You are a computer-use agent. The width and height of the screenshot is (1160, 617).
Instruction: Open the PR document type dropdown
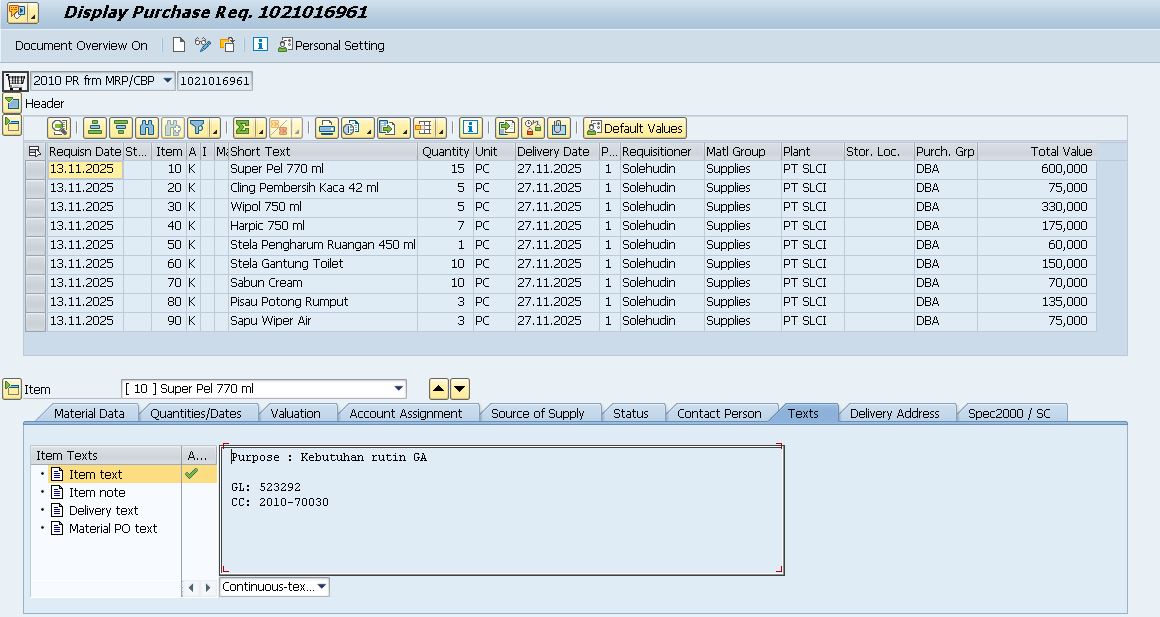pyautogui.click(x=166, y=81)
